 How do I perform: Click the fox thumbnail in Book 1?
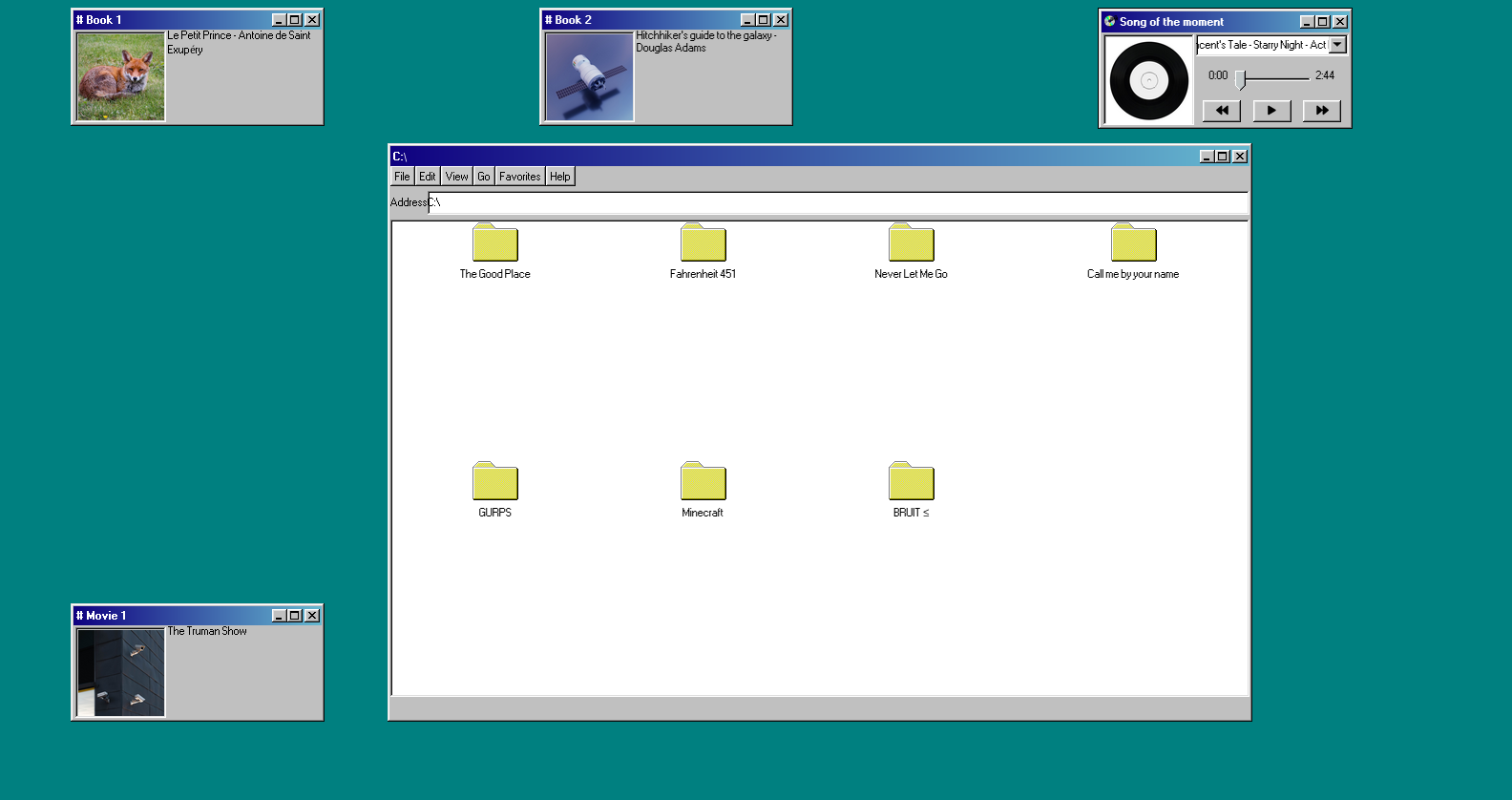tap(120, 77)
